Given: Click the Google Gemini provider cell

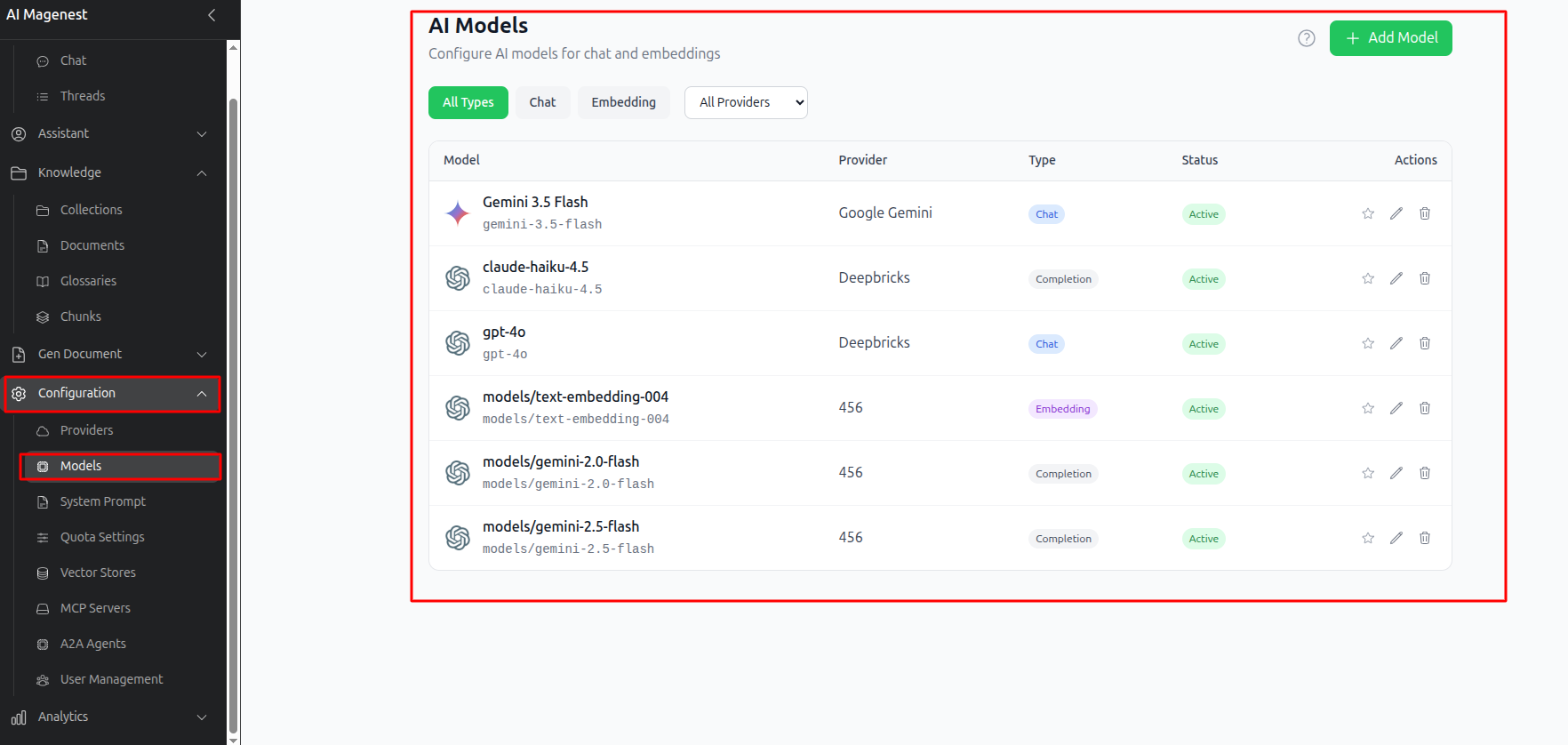Looking at the screenshot, I should coord(885,213).
